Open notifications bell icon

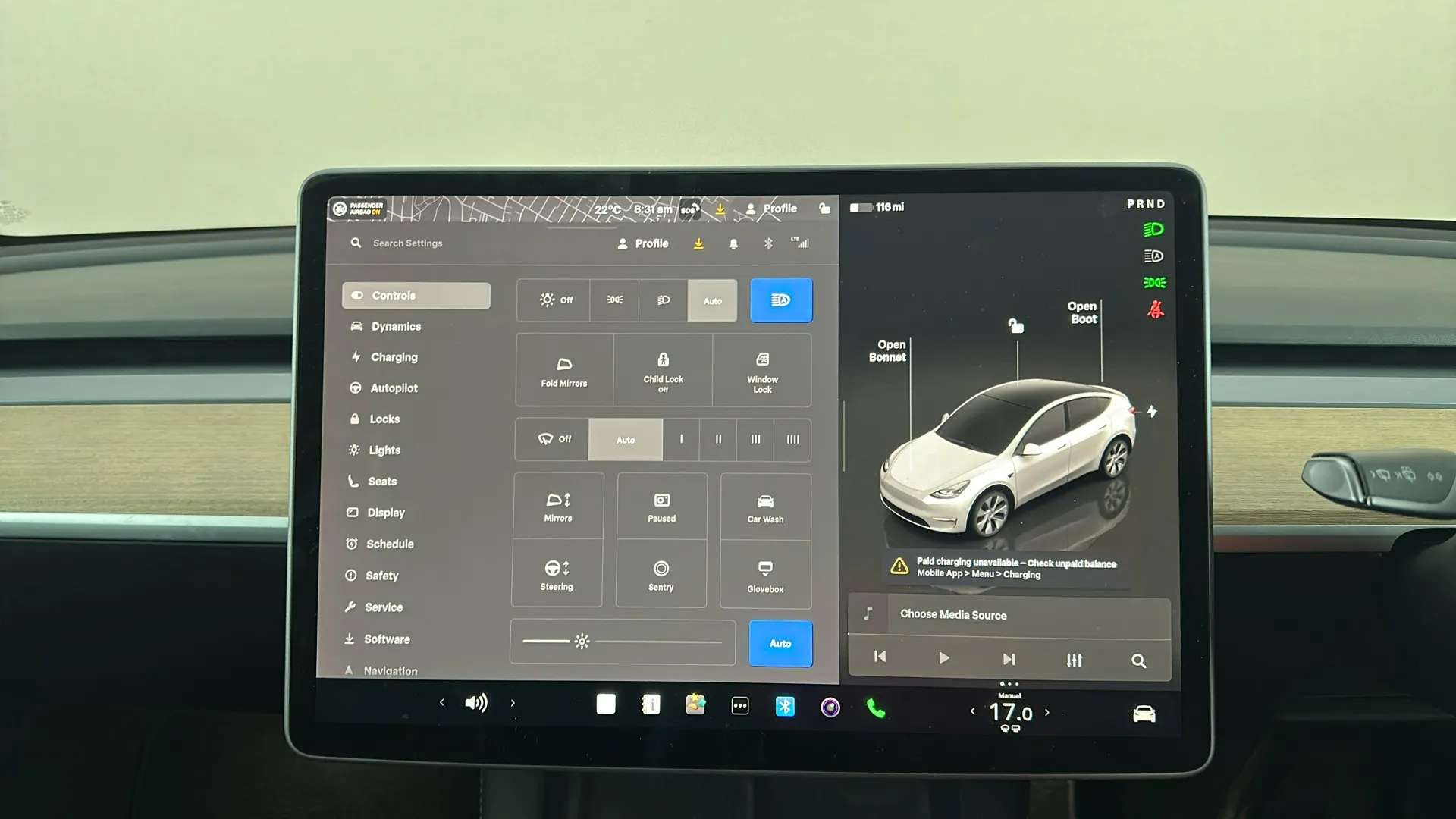(733, 243)
